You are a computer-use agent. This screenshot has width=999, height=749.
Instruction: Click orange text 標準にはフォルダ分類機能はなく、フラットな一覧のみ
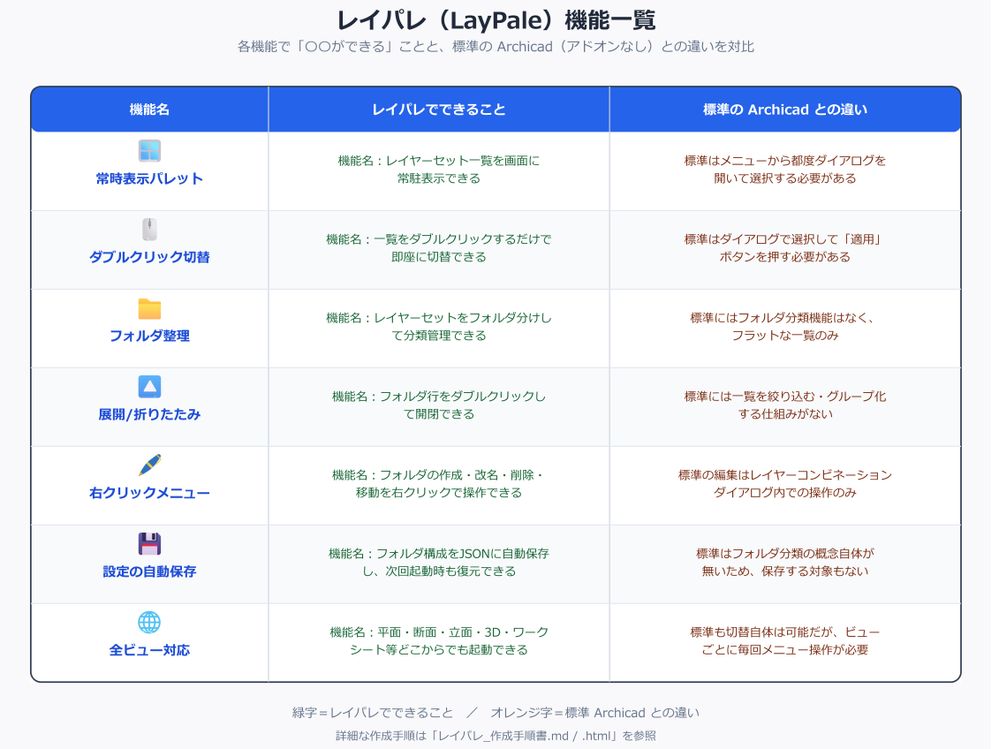click(785, 327)
